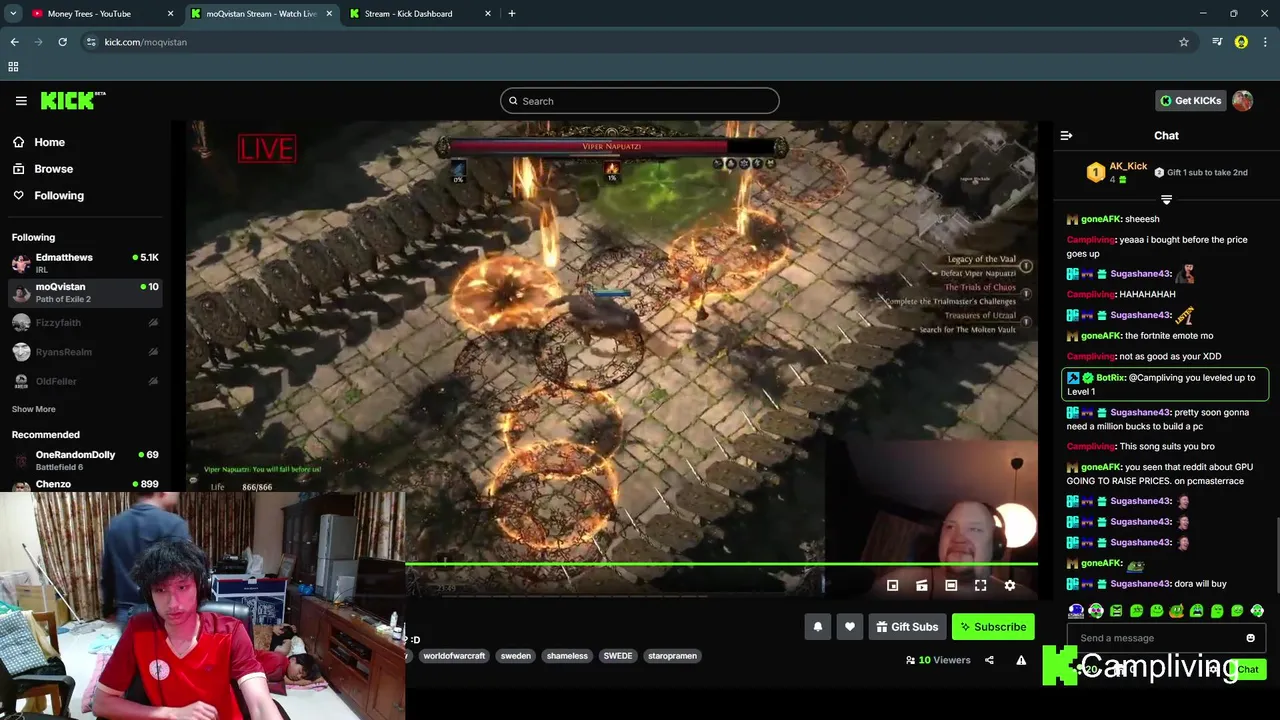The width and height of the screenshot is (1280, 720).
Task: Open browser media control icon
Action: [x=1217, y=42]
